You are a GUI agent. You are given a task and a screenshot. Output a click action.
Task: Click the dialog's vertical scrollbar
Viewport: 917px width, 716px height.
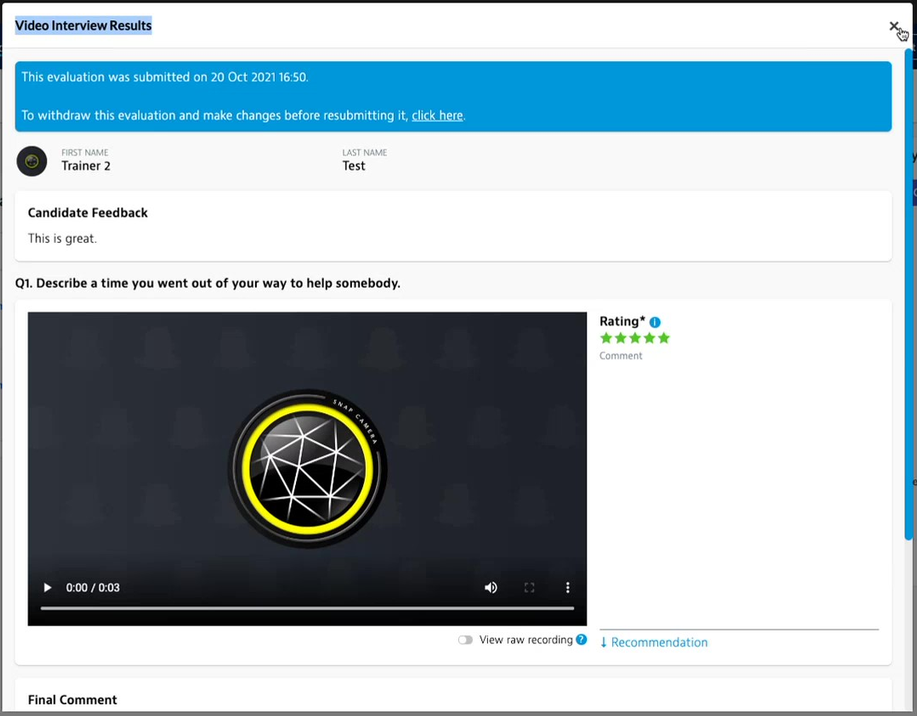pos(908,295)
